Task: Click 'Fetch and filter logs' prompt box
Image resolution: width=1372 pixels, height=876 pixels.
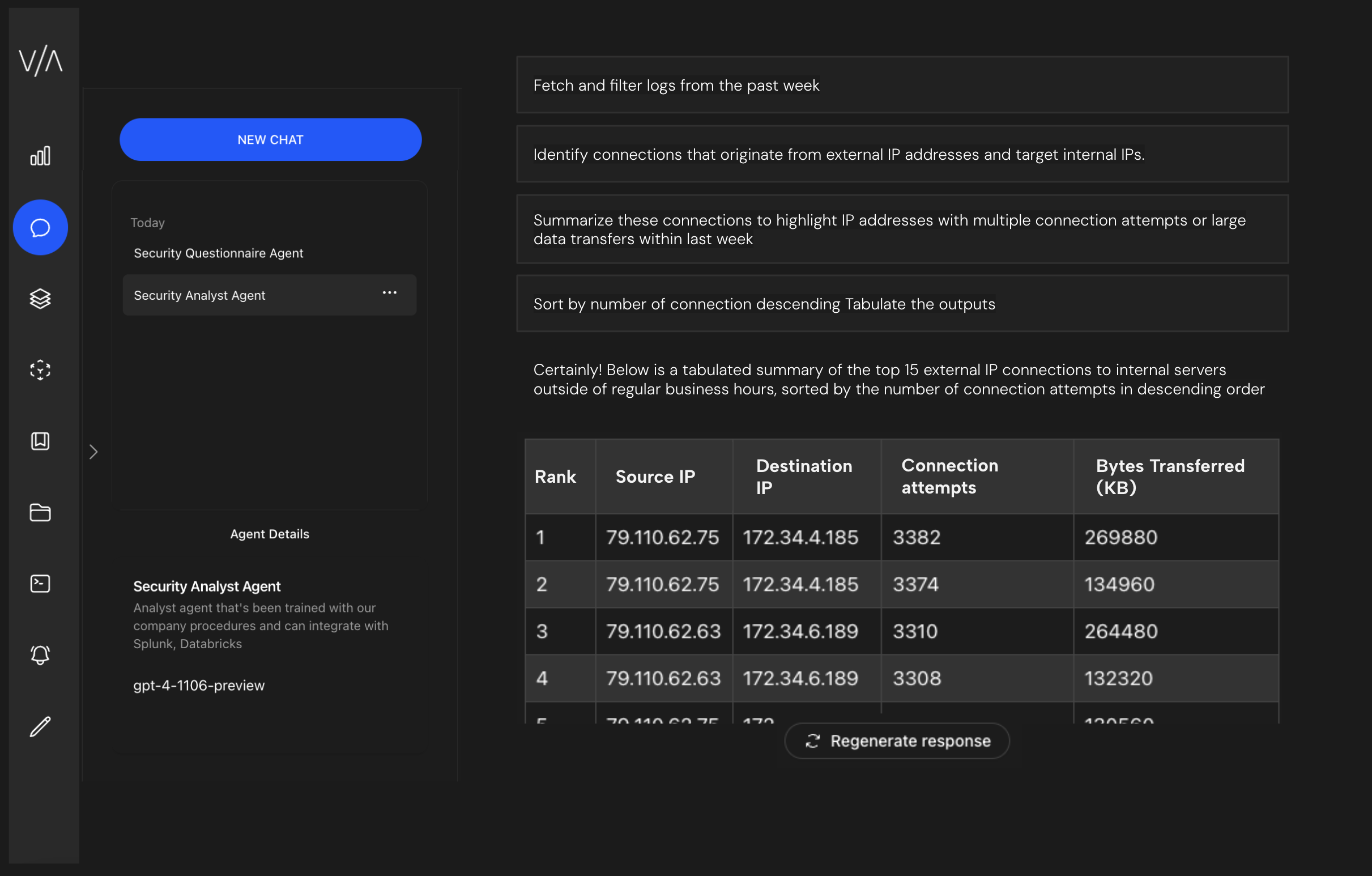Action: pos(902,85)
